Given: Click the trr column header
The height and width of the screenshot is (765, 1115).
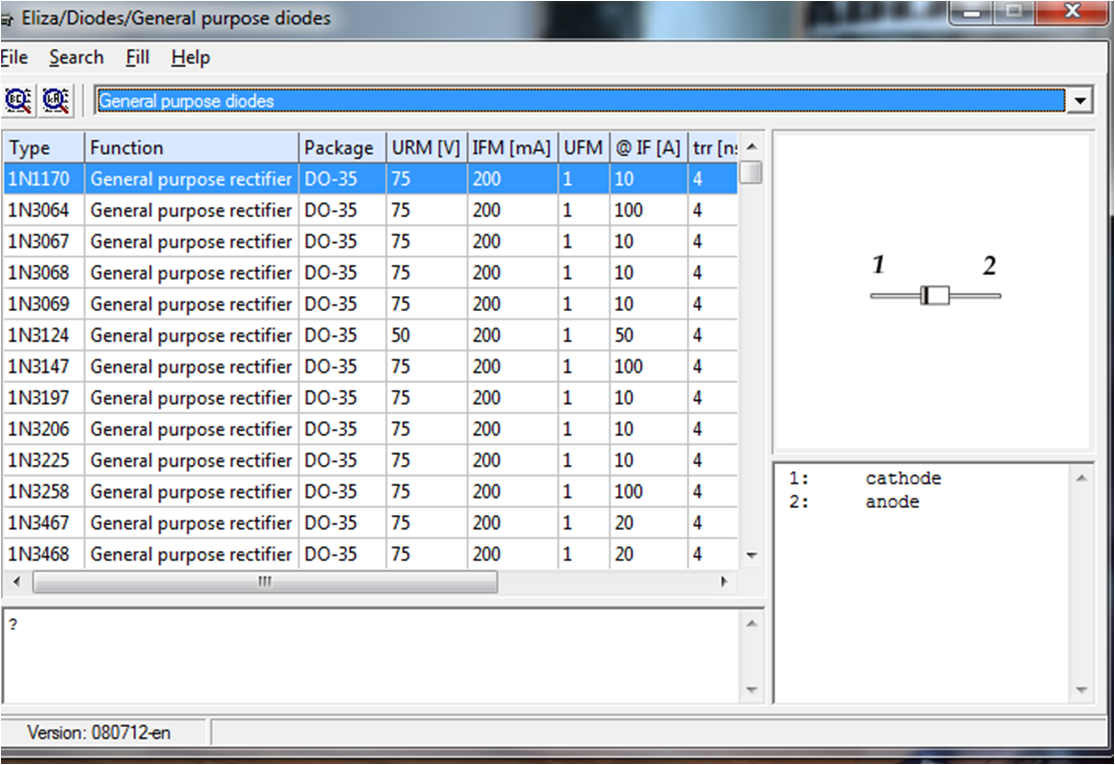Looking at the screenshot, I should pos(713,148).
